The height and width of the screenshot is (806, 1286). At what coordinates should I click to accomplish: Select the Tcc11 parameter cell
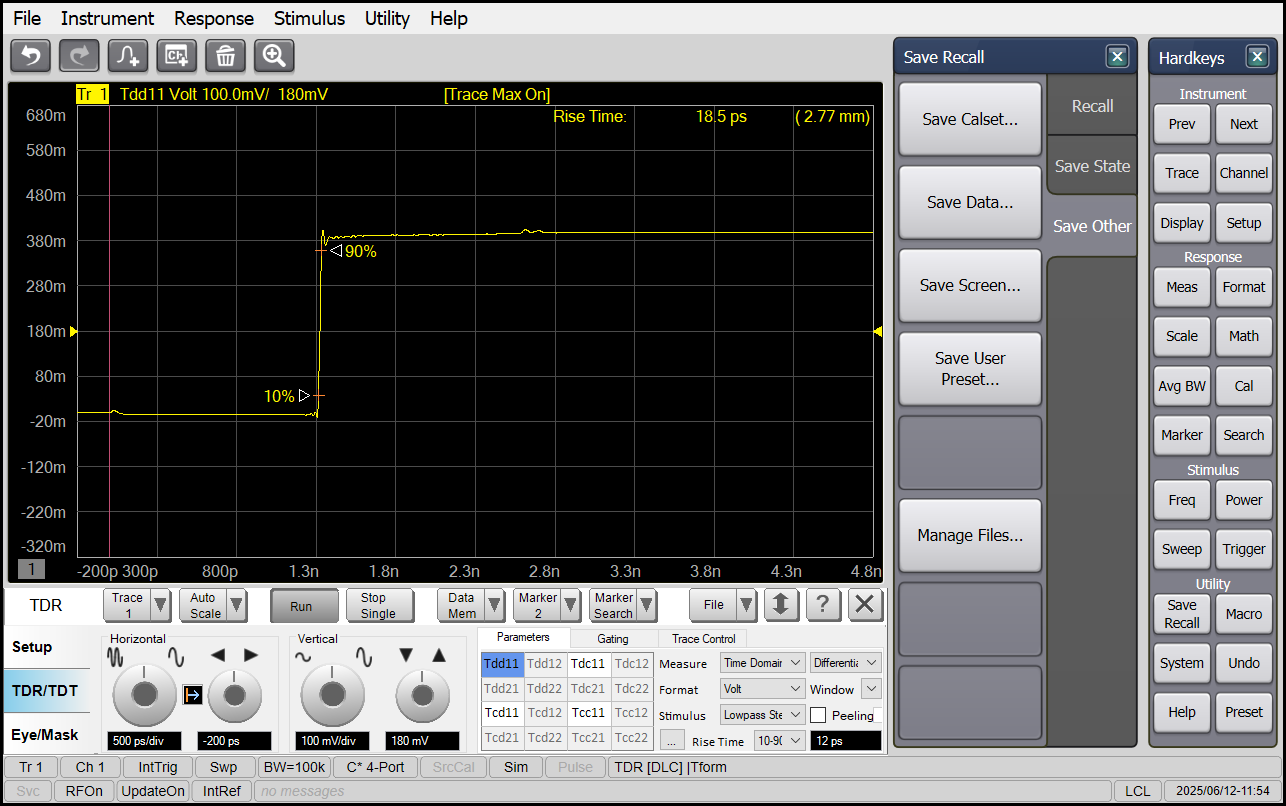pos(589,713)
